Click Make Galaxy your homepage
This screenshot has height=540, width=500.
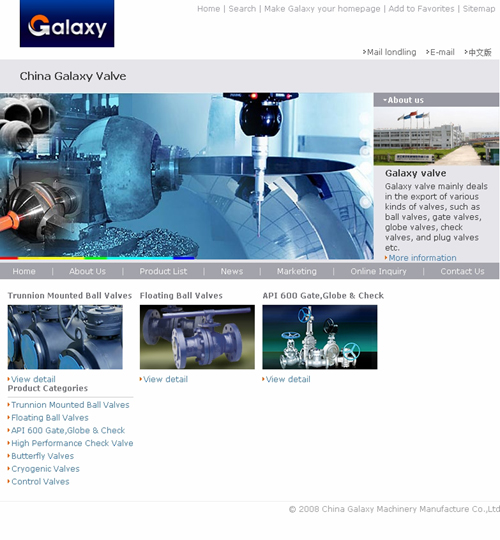point(322,9)
